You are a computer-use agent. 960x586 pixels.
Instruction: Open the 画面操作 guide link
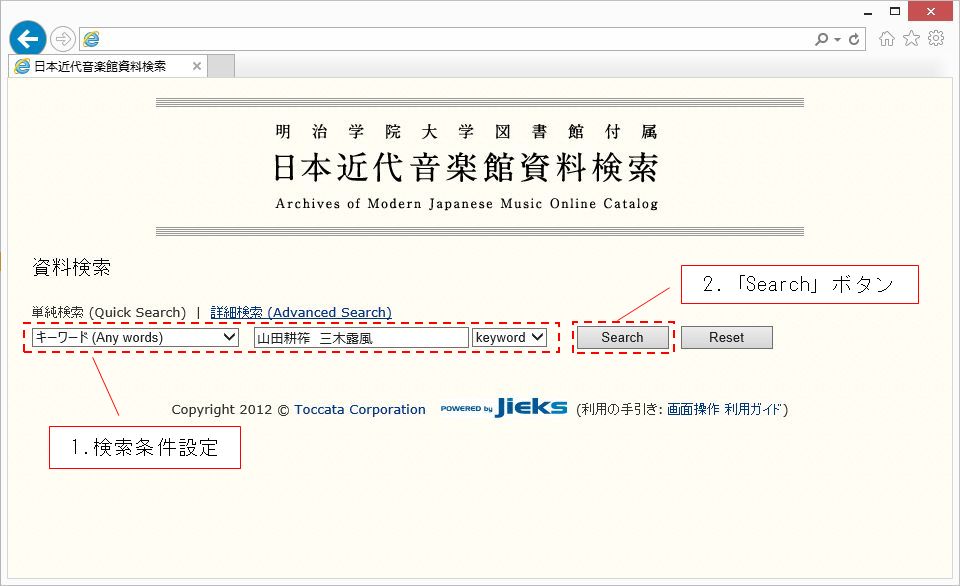point(692,409)
